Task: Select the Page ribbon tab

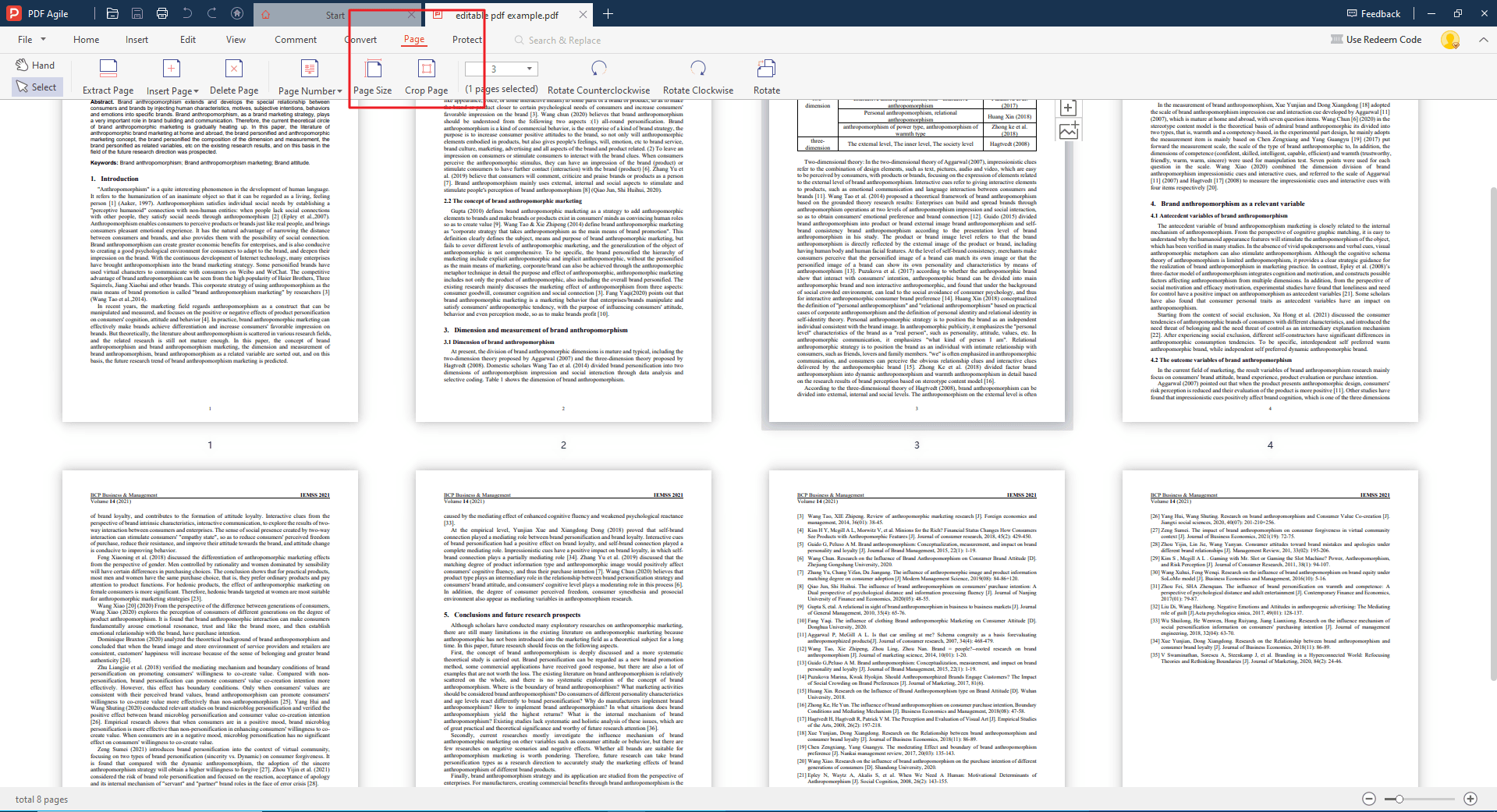Action: point(414,39)
